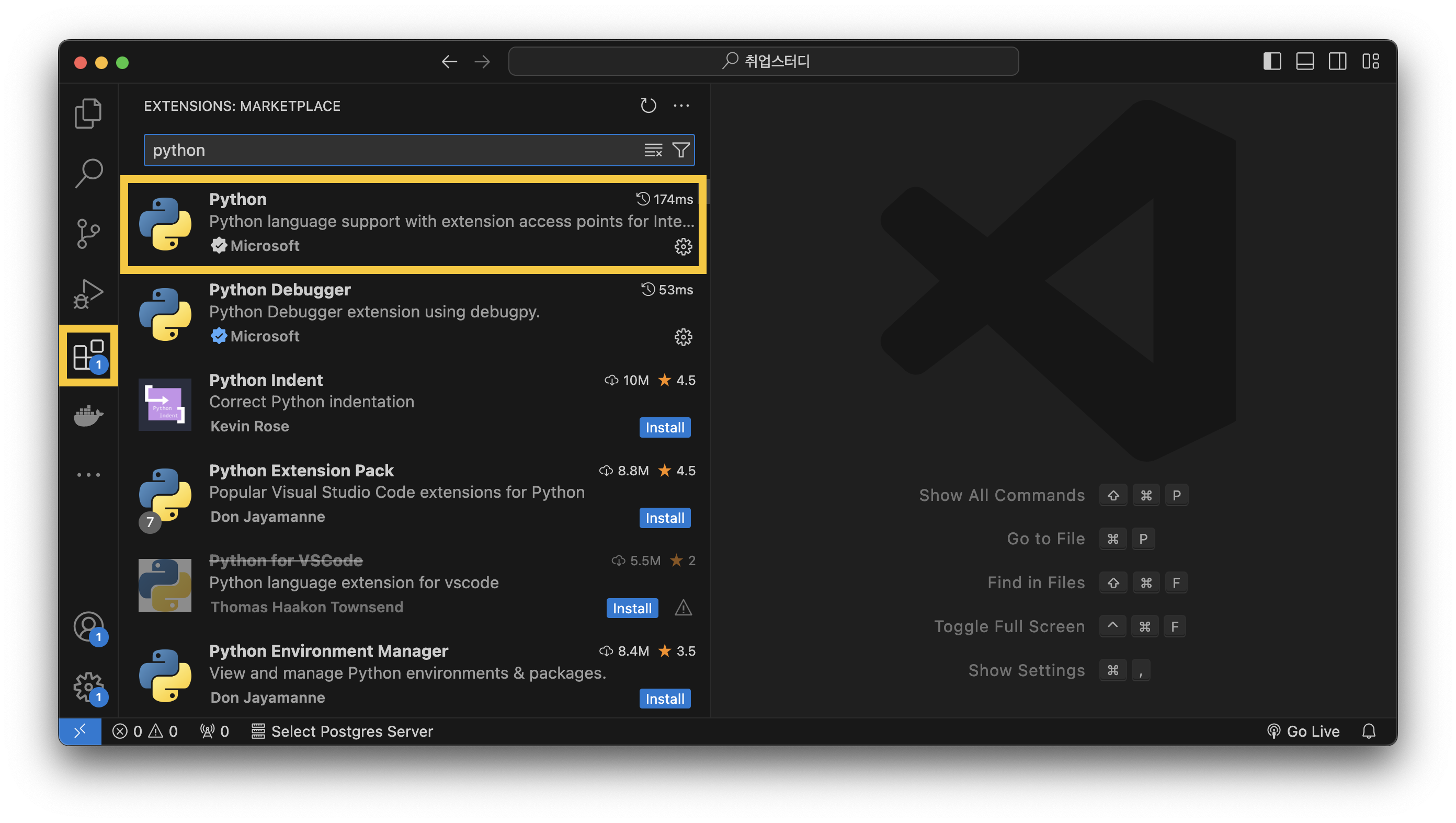Refresh the extensions marketplace list
Image resolution: width=1456 pixels, height=823 pixels.
pos(648,105)
